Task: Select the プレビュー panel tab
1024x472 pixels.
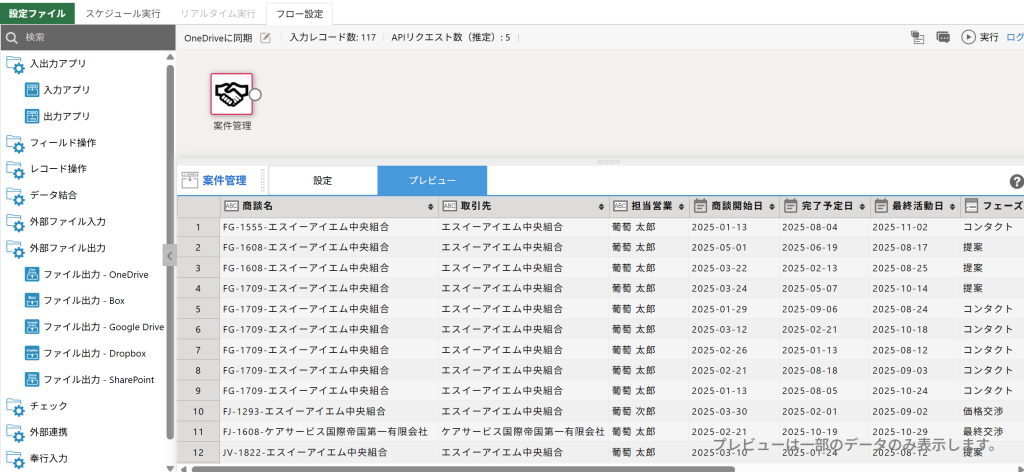Action: pyautogui.click(x=432, y=181)
